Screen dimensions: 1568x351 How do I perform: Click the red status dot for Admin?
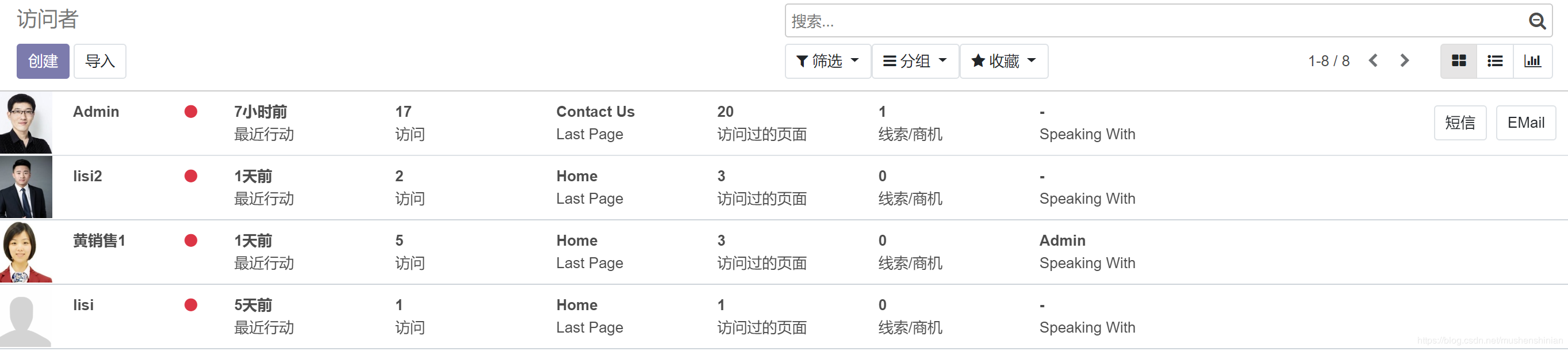tap(190, 112)
